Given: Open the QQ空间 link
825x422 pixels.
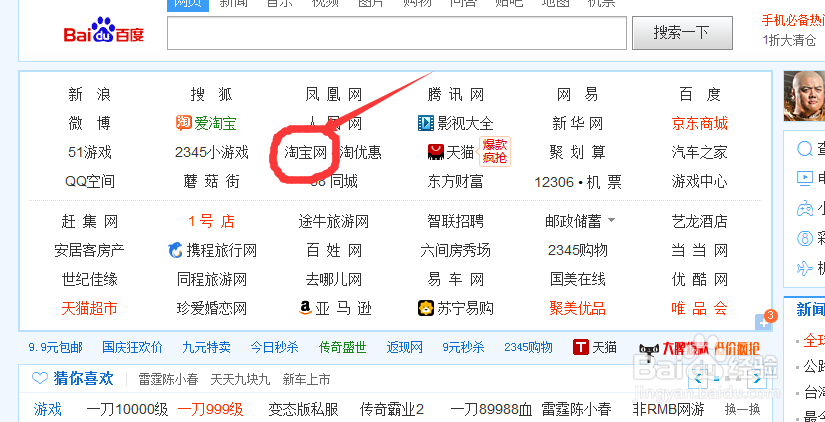Looking at the screenshot, I should click(89, 182).
